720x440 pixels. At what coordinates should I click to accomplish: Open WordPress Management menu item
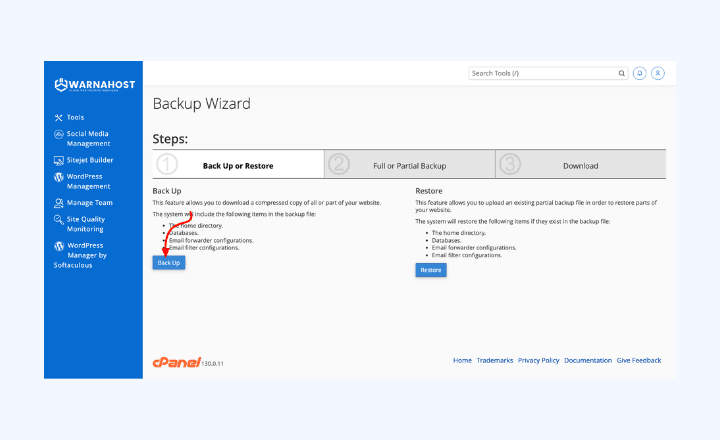pos(89,181)
